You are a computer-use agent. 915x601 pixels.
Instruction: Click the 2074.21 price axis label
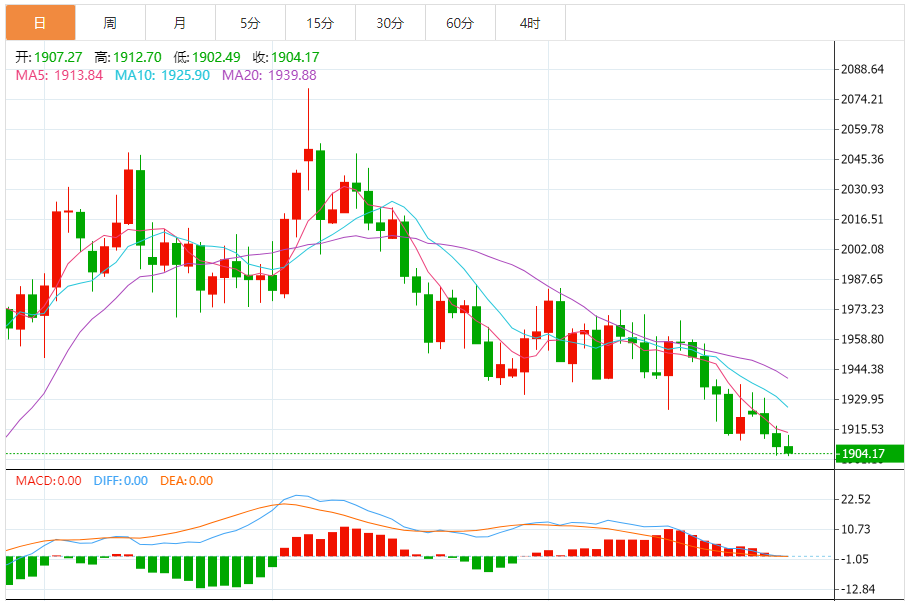pyautogui.click(x=862, y=99)
